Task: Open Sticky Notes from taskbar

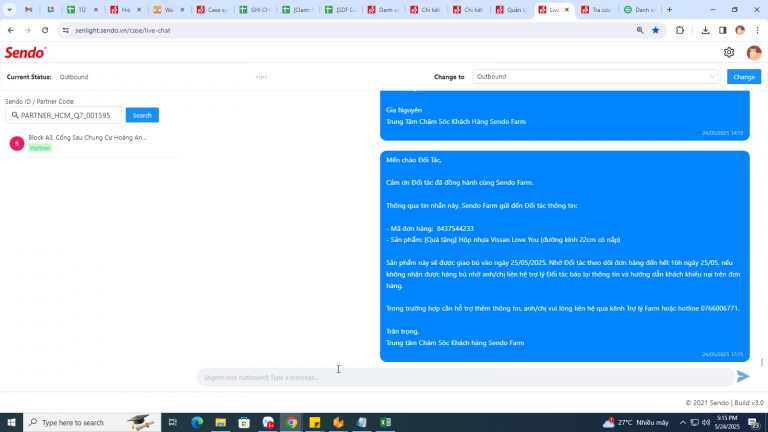Action: coord(315,422)
